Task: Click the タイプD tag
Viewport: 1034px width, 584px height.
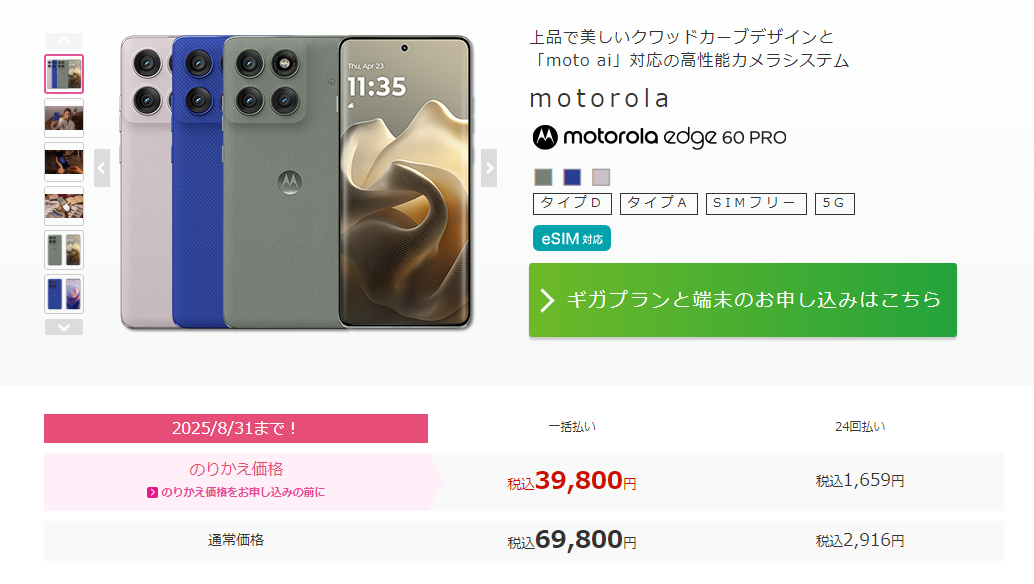Action: point(572,204)
